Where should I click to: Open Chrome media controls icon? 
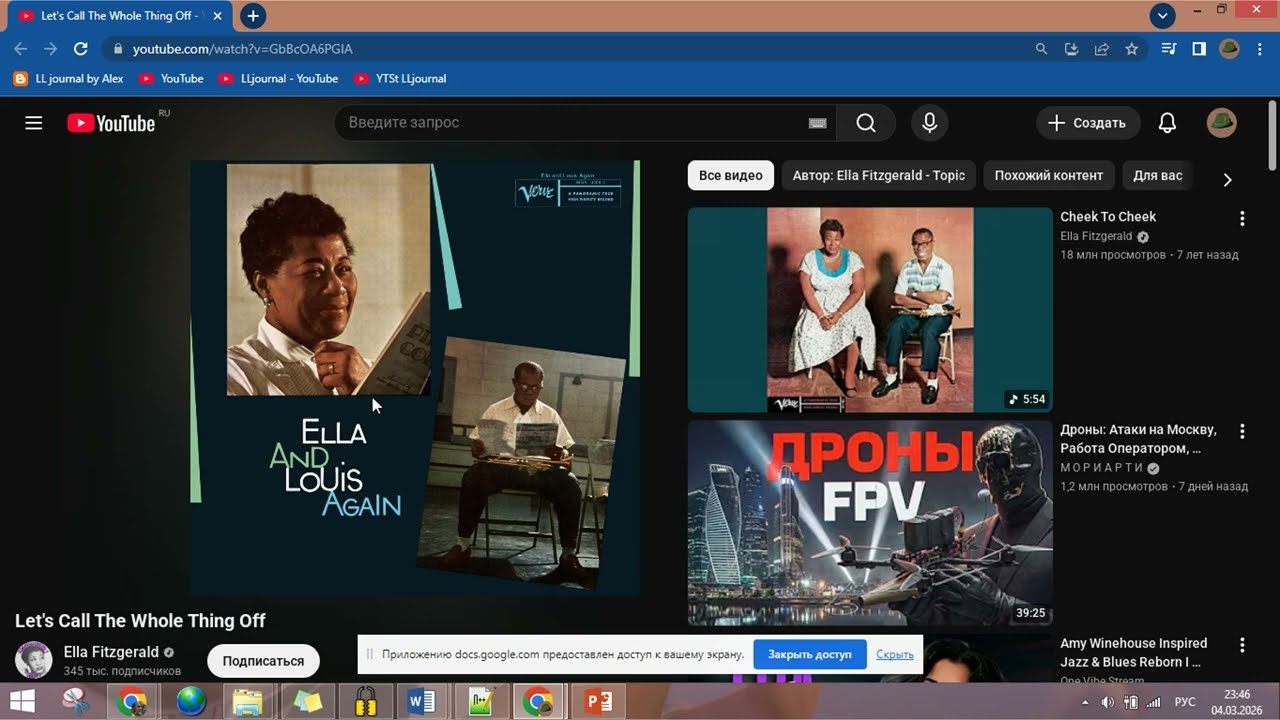click(x=1169, y=48)
